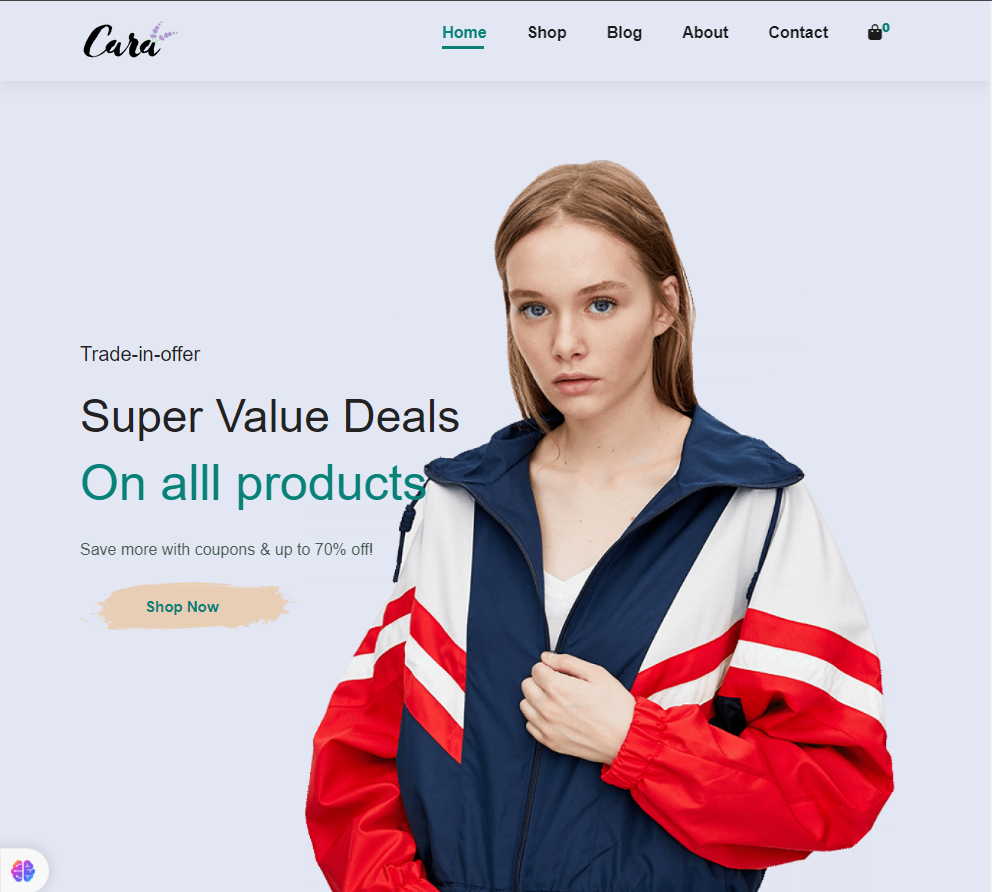
Task: Go to the Home nav item
Action: 464,32
